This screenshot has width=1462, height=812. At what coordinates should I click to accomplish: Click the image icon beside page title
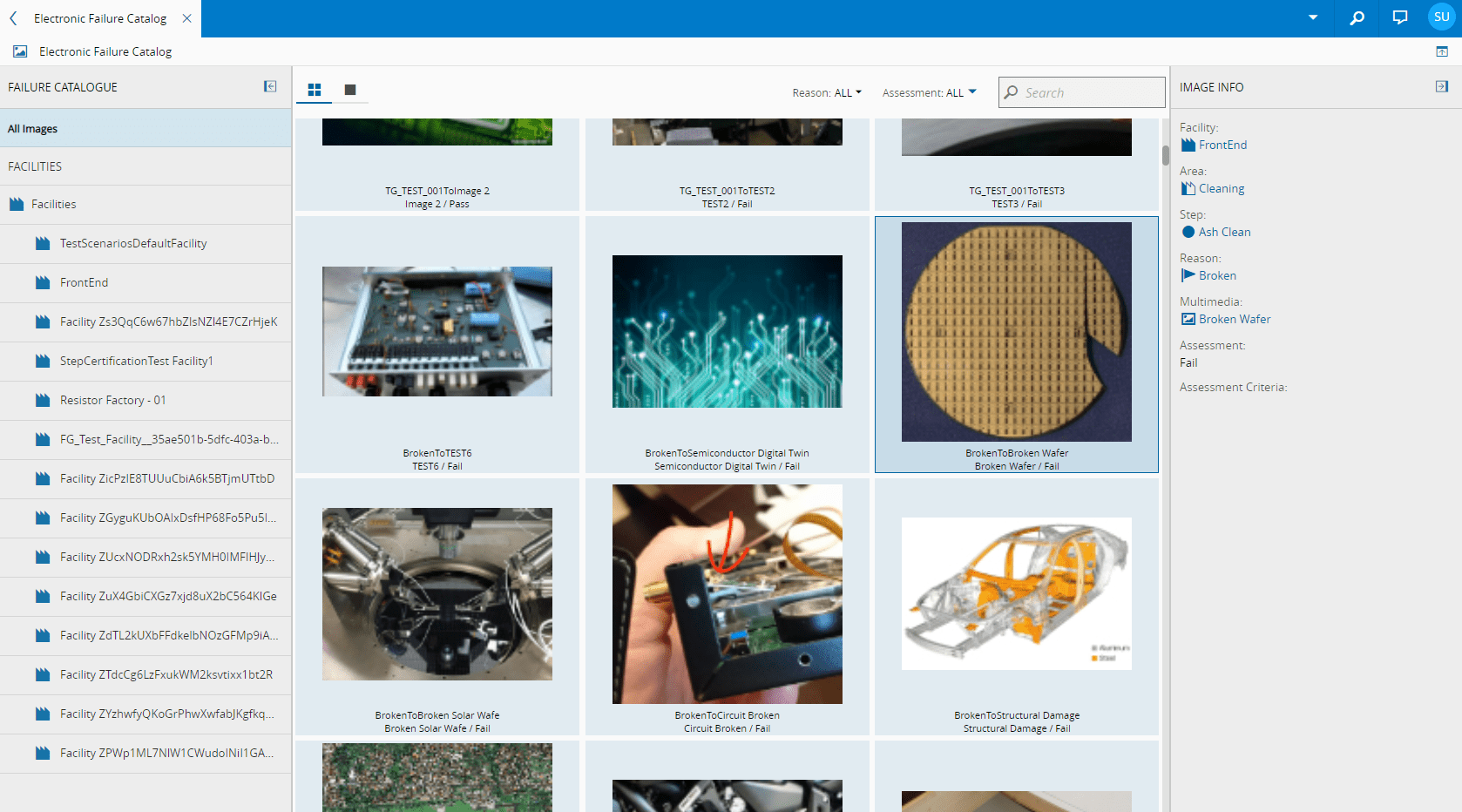[20, 51]
